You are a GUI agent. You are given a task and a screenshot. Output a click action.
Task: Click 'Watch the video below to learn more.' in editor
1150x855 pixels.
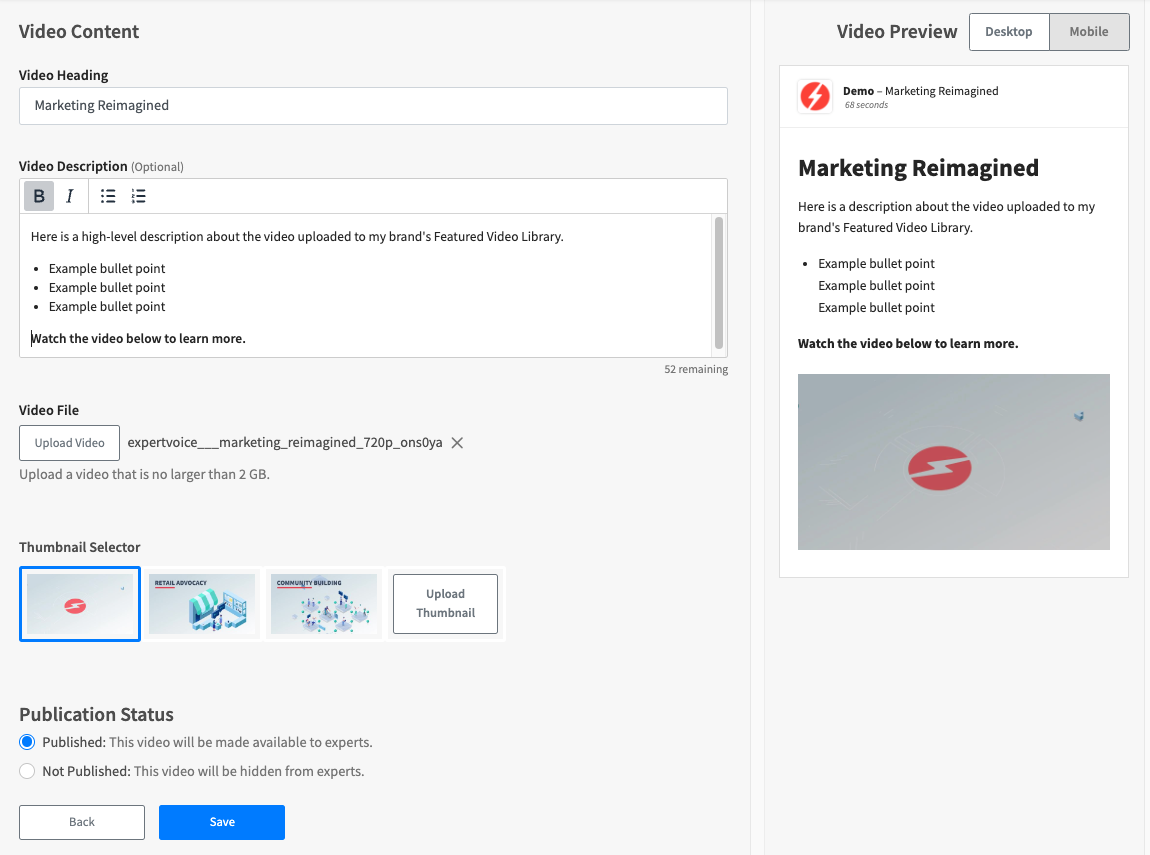[x=138, y=338]
